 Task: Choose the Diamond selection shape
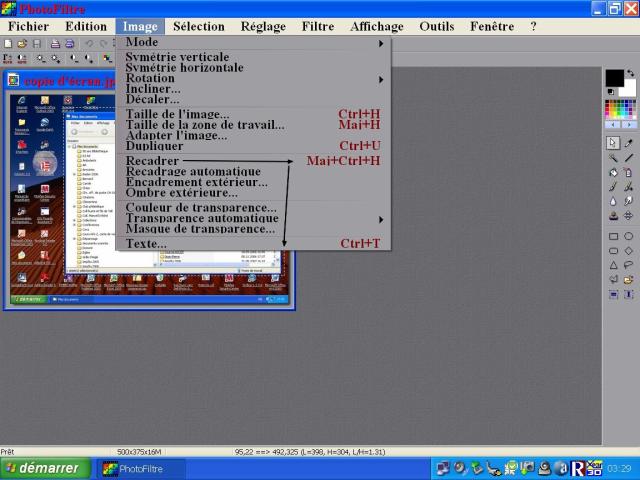point(629,251)
